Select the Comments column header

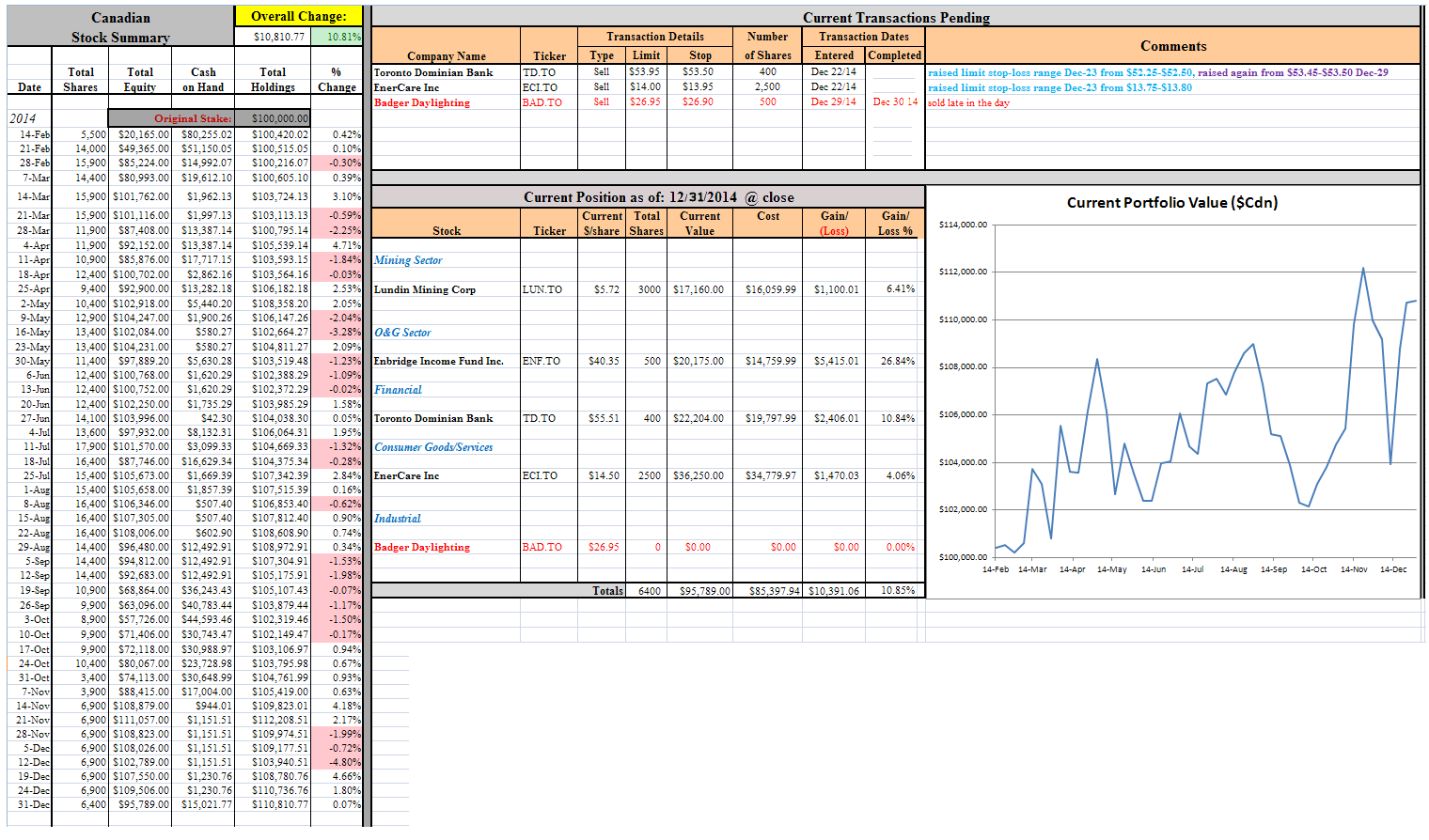pyautogui.click(x=1173, y=46)
